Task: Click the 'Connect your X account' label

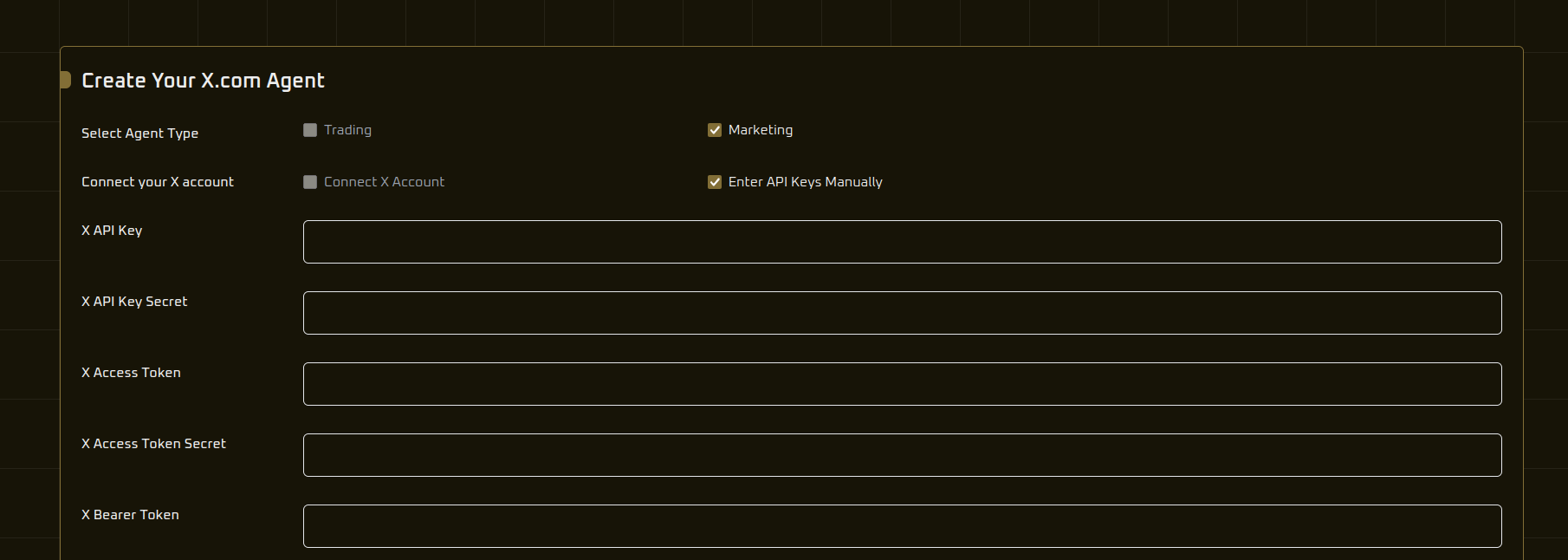Action: tap(158, 181)
